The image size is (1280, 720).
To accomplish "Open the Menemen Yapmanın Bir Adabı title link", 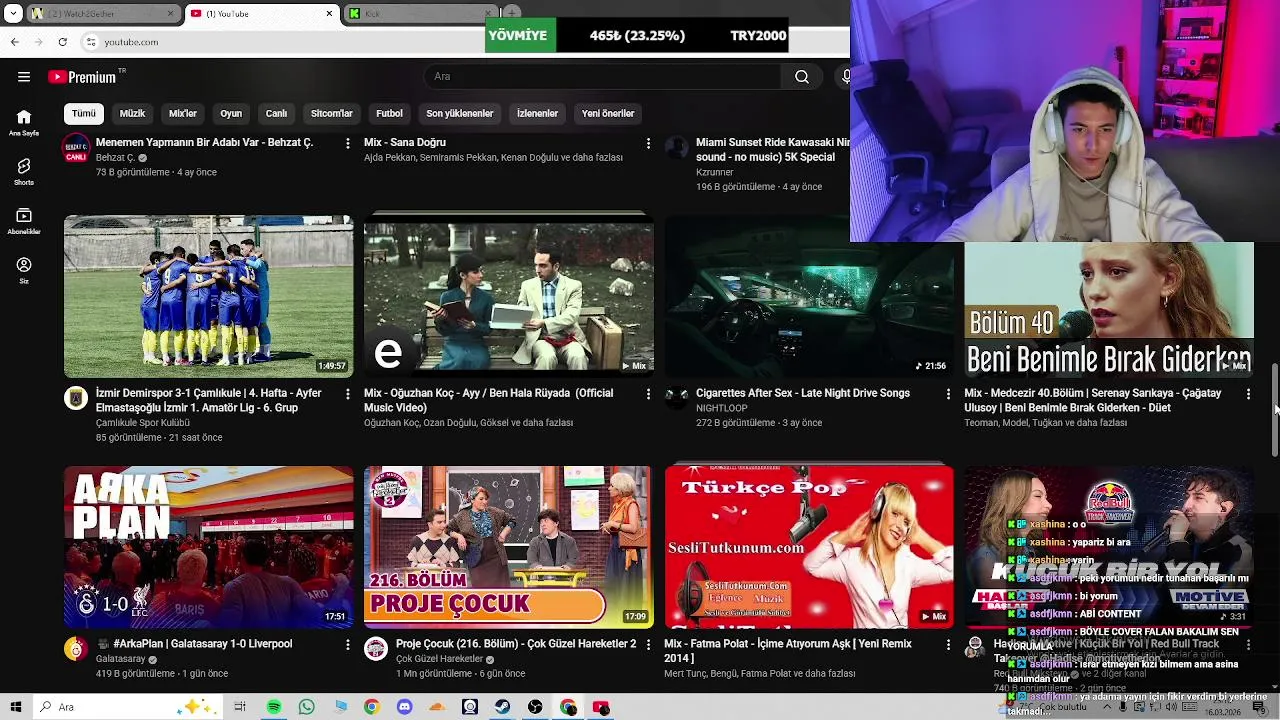I will [204, 143].
